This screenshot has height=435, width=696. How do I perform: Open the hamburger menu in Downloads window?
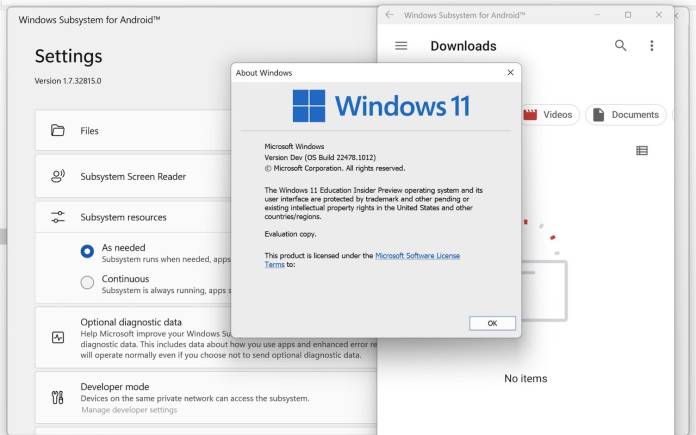pos(401,46)
